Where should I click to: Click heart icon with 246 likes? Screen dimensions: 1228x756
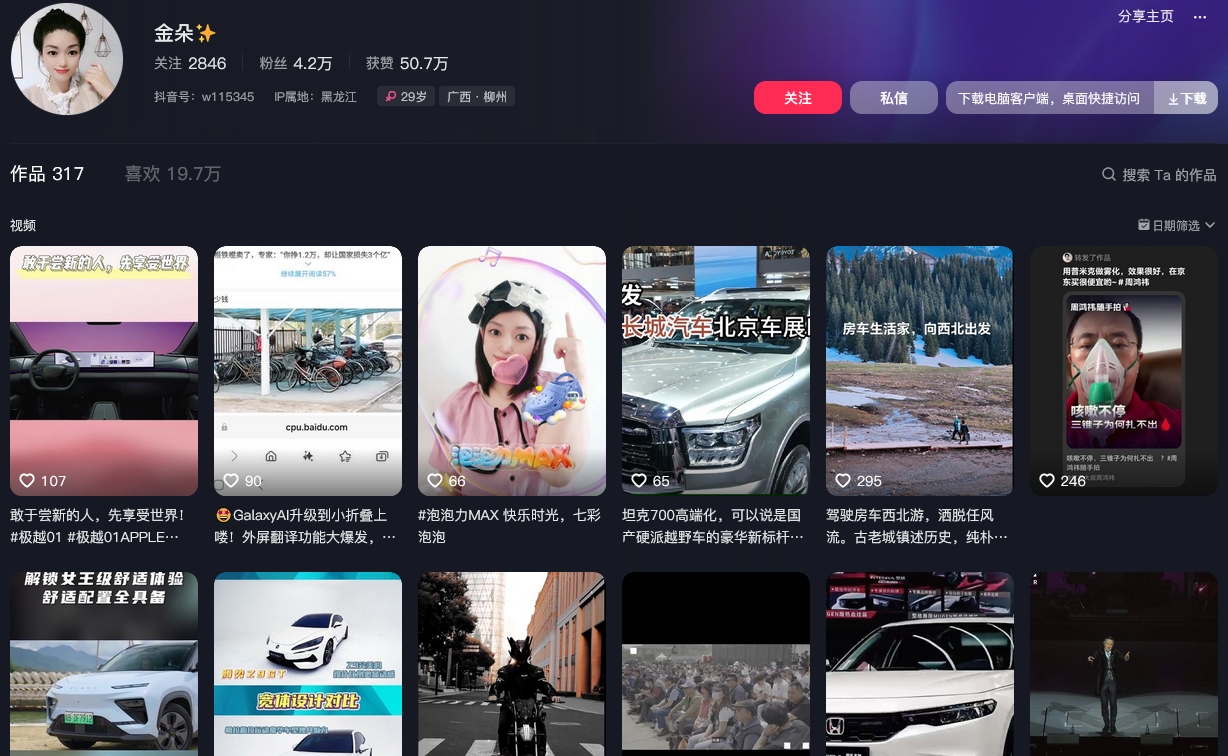click(x=1047, y=481)
